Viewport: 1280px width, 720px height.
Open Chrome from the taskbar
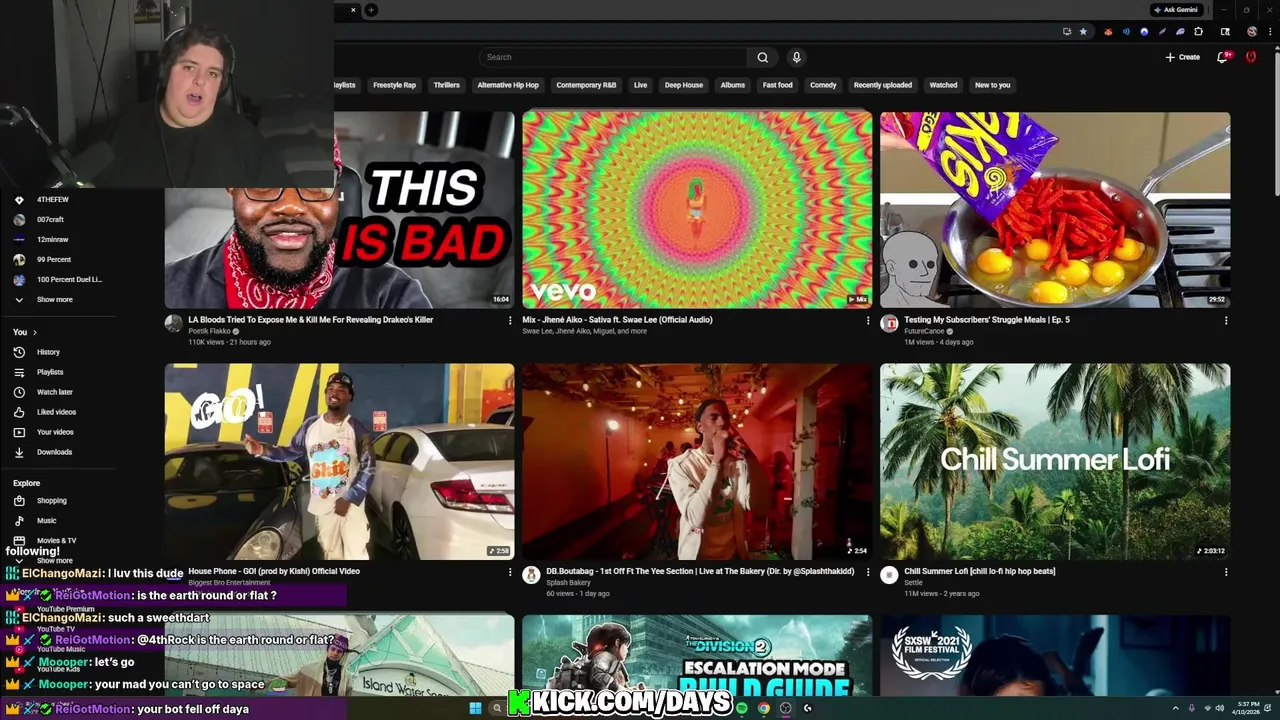763,708
